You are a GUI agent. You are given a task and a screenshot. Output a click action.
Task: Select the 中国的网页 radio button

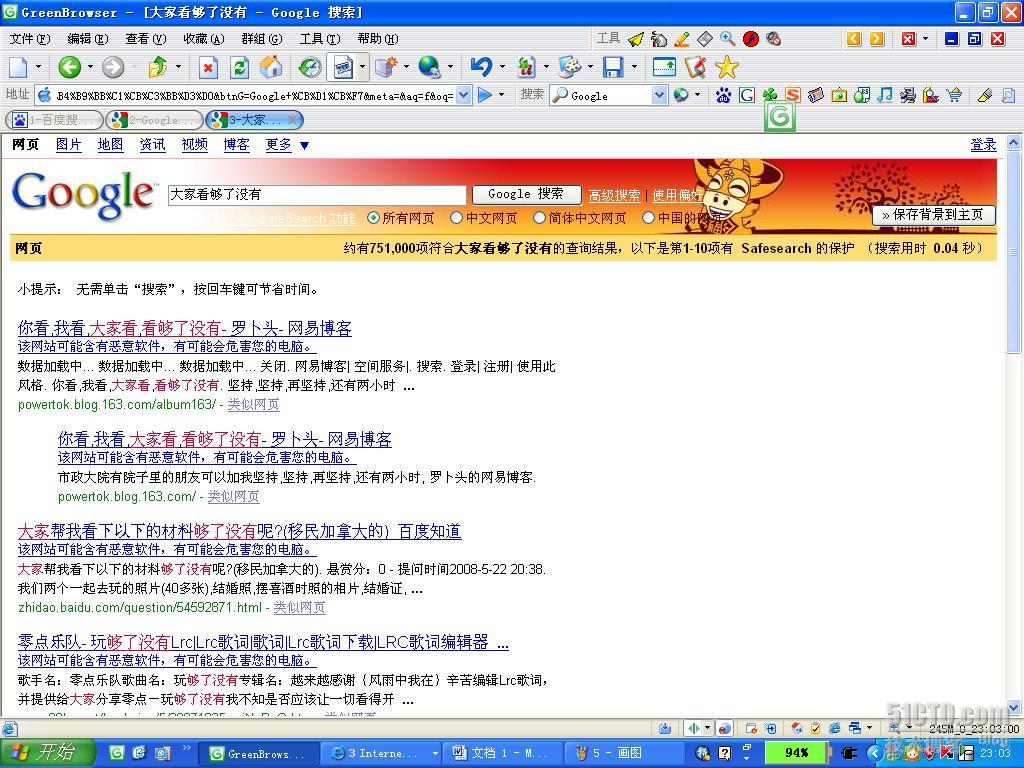pos(648,217)
